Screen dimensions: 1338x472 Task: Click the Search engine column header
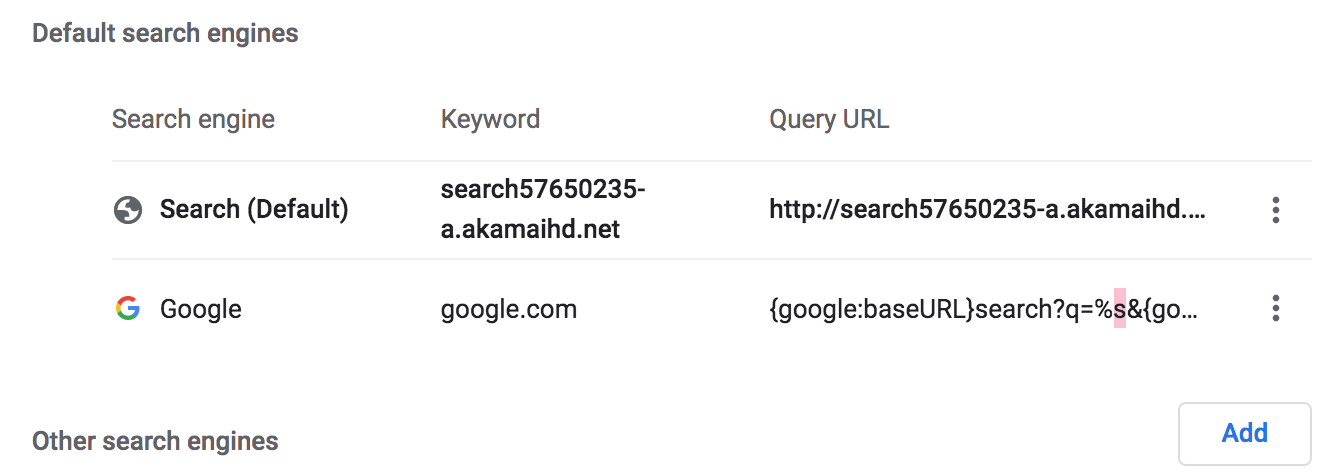tap(193, 120)
